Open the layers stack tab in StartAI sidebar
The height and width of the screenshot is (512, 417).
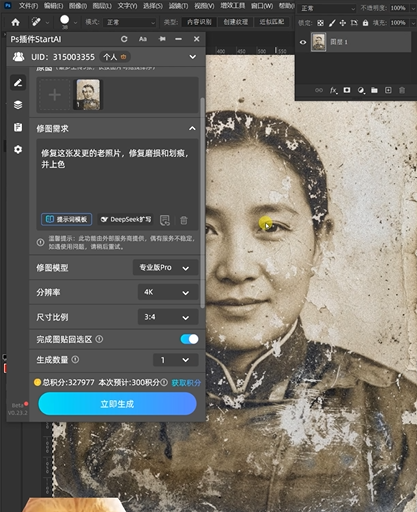tap(18, 105)
